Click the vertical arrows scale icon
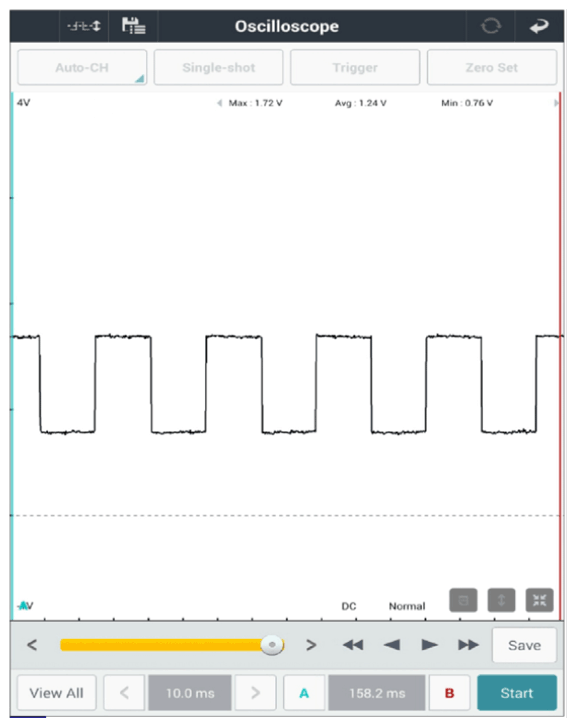The width and height of the screenshot is (576, 727). [501, 600]
